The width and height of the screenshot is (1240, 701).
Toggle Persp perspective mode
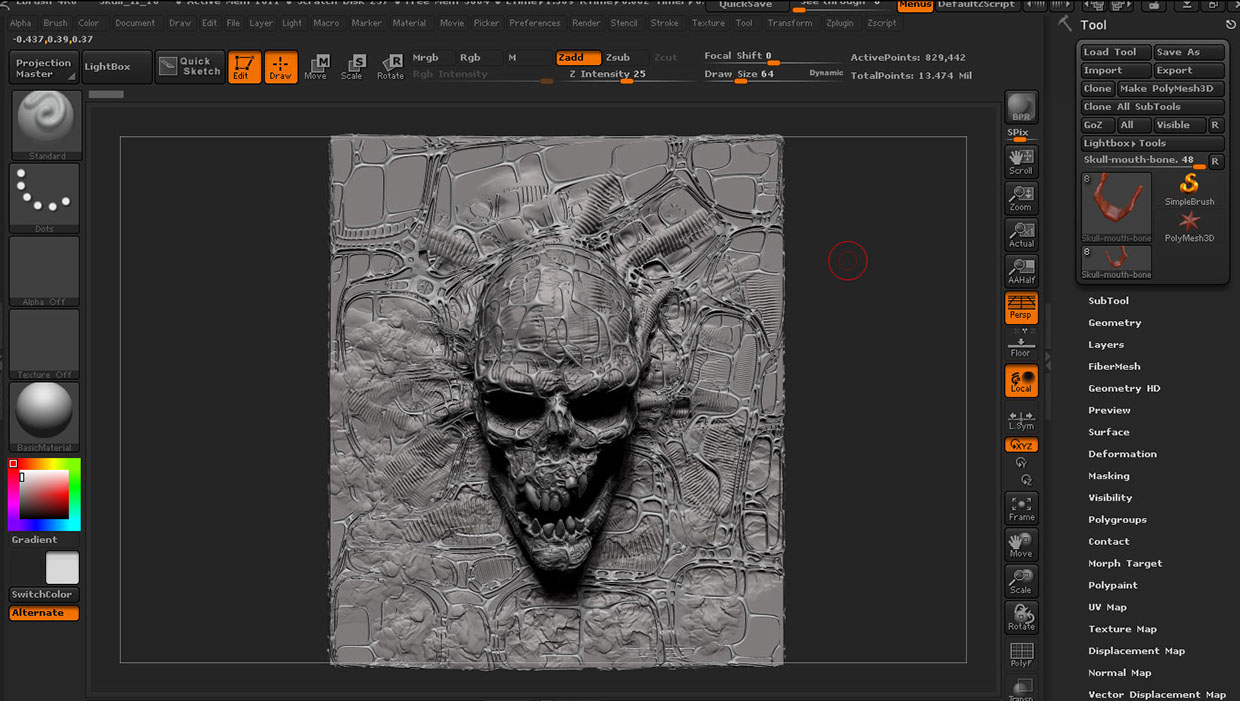[1021, 307]
